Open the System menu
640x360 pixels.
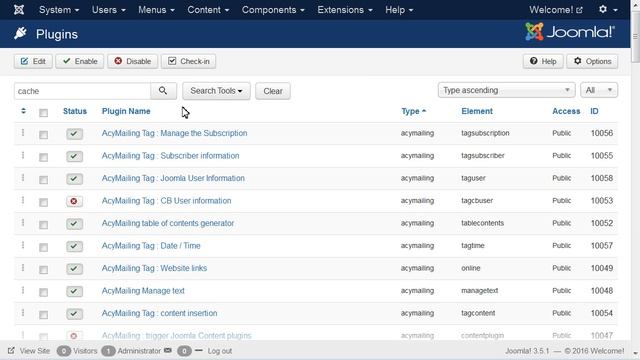click(x=59, y=9)
